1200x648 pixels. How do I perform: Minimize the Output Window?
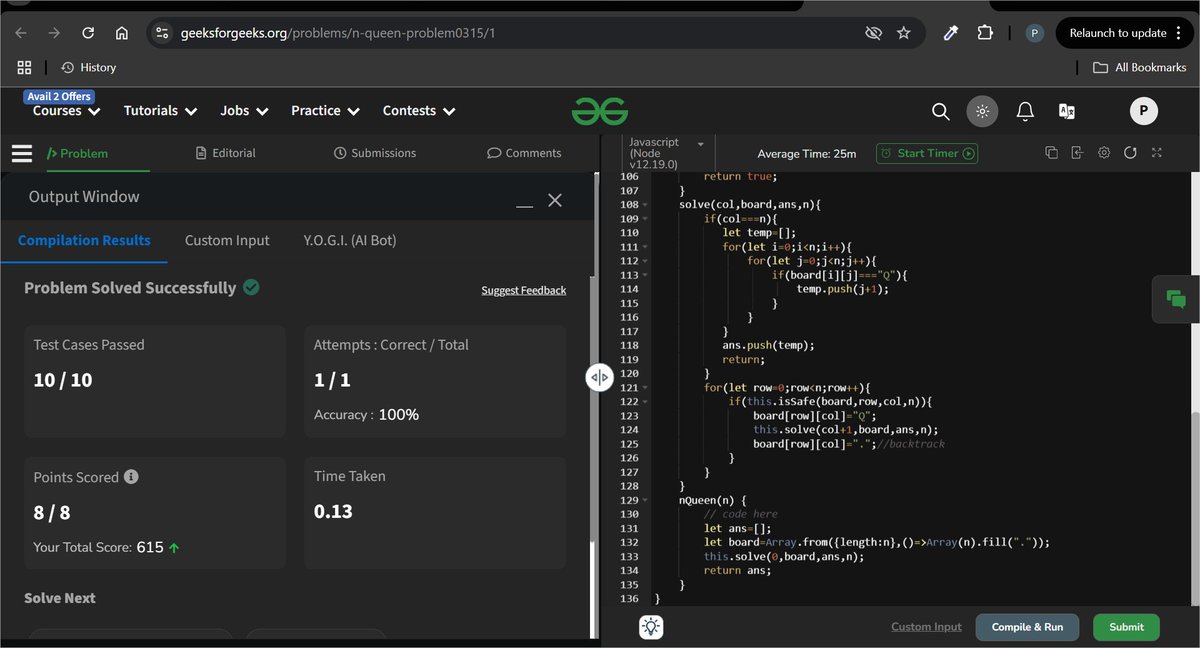(524, 206)
